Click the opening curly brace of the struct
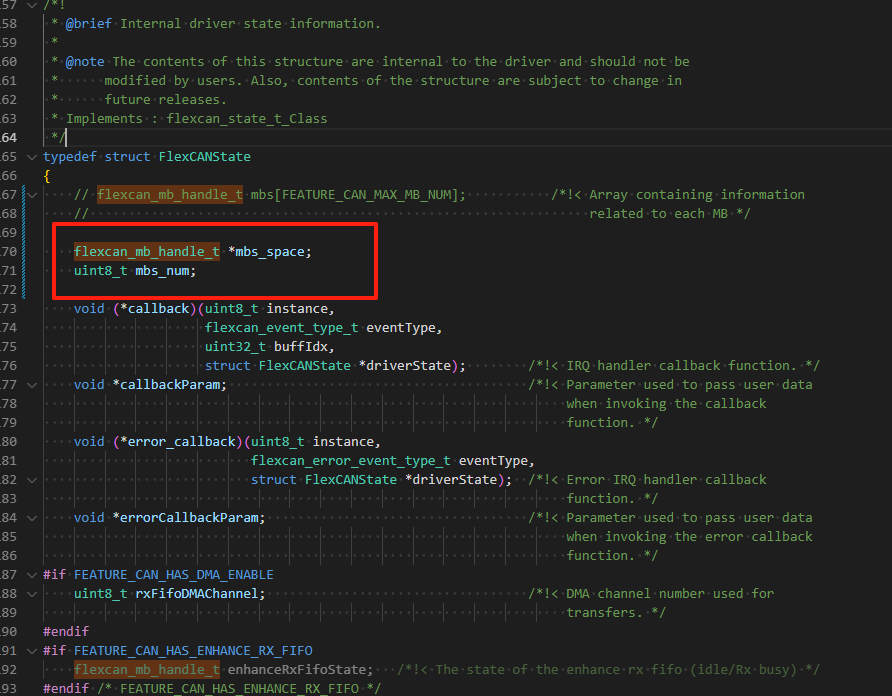 pyautogui.click(x=47, y=176)
